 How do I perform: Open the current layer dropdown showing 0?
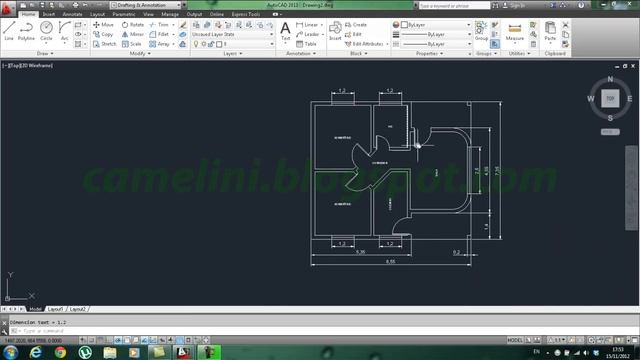[232, 44]
